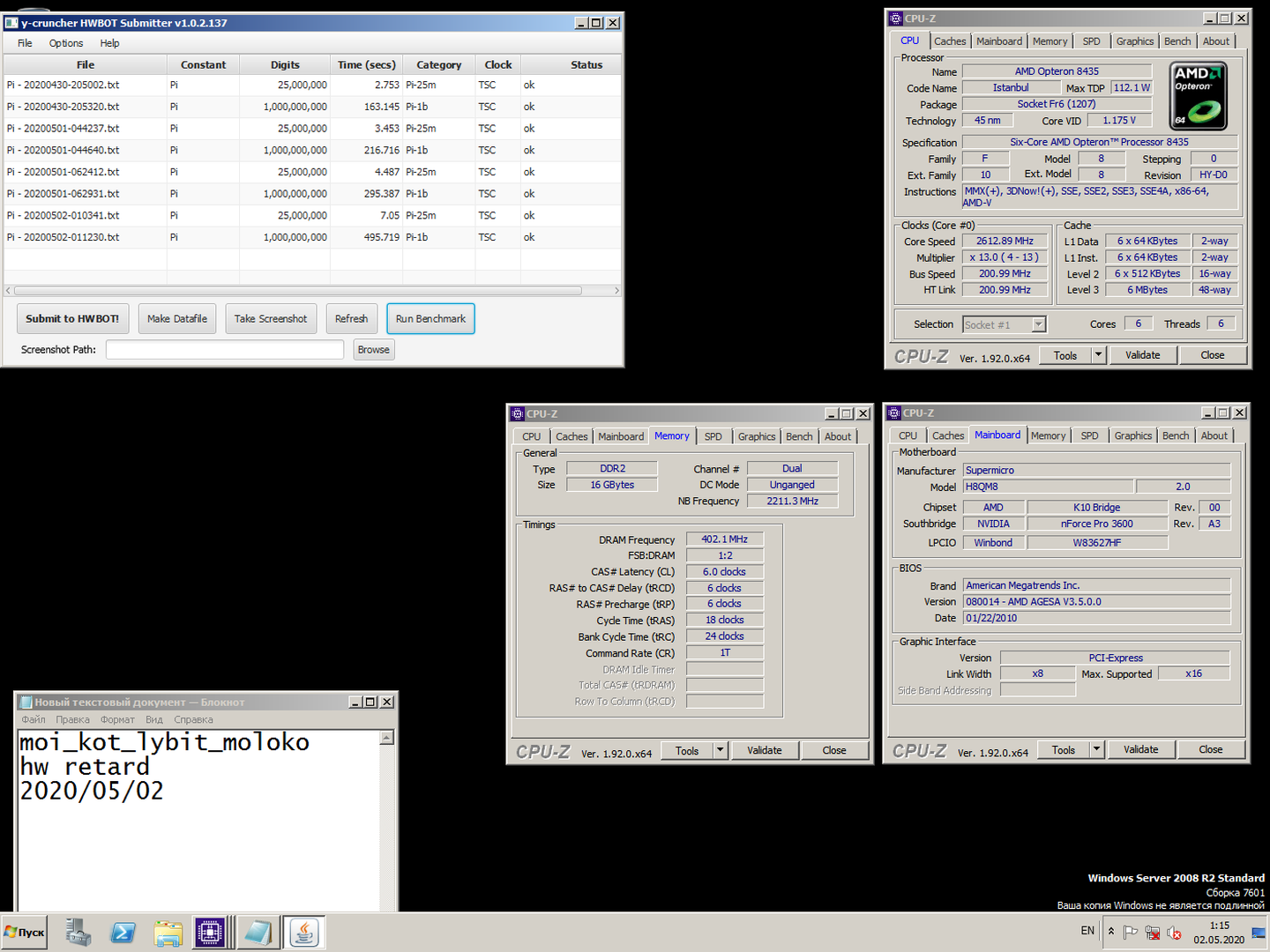Activate the CPU-Z taskbar icon
The height and width of the screenshot is (952, 1270).
[x=211, y=933]
